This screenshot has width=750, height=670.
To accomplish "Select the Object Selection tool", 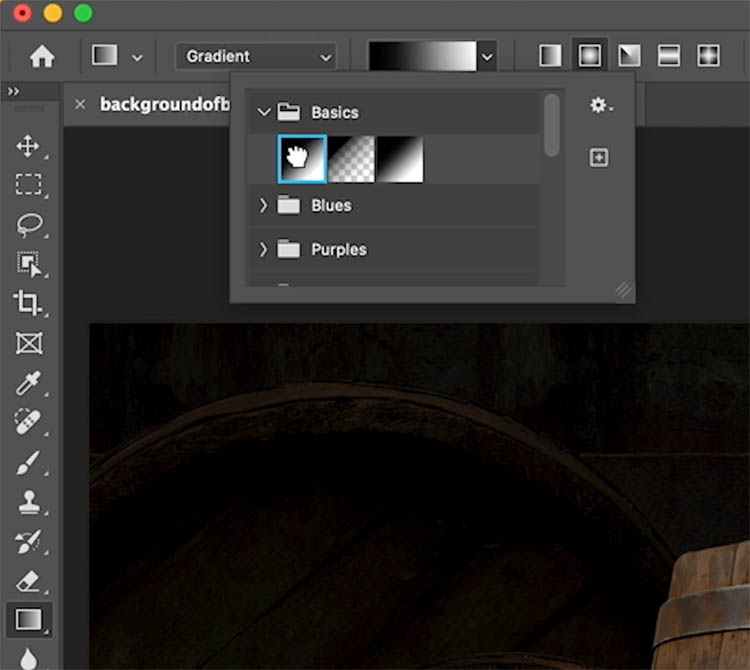I will click(29, 264).
